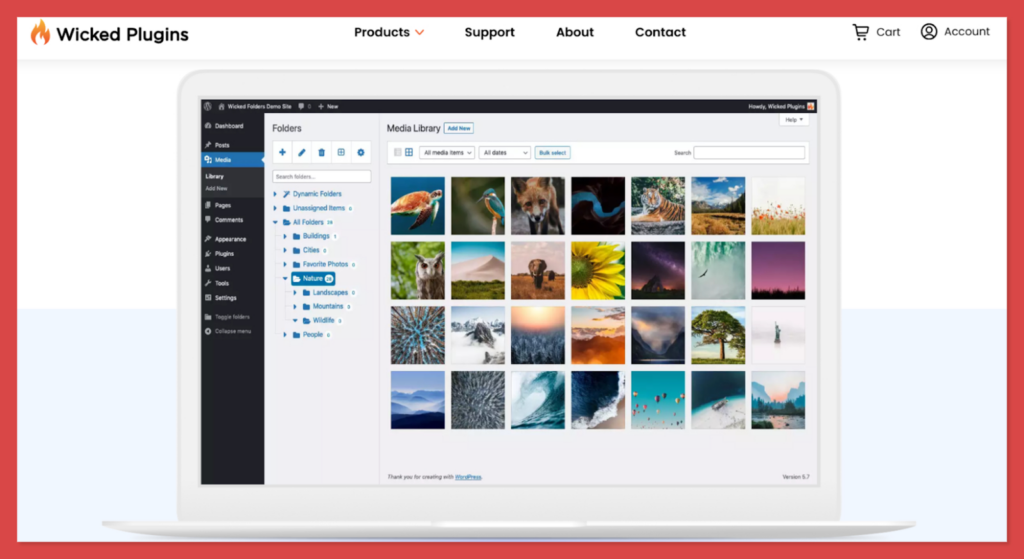Select the Wildlife folder
1024x559 pixels.
click(323, 320)
